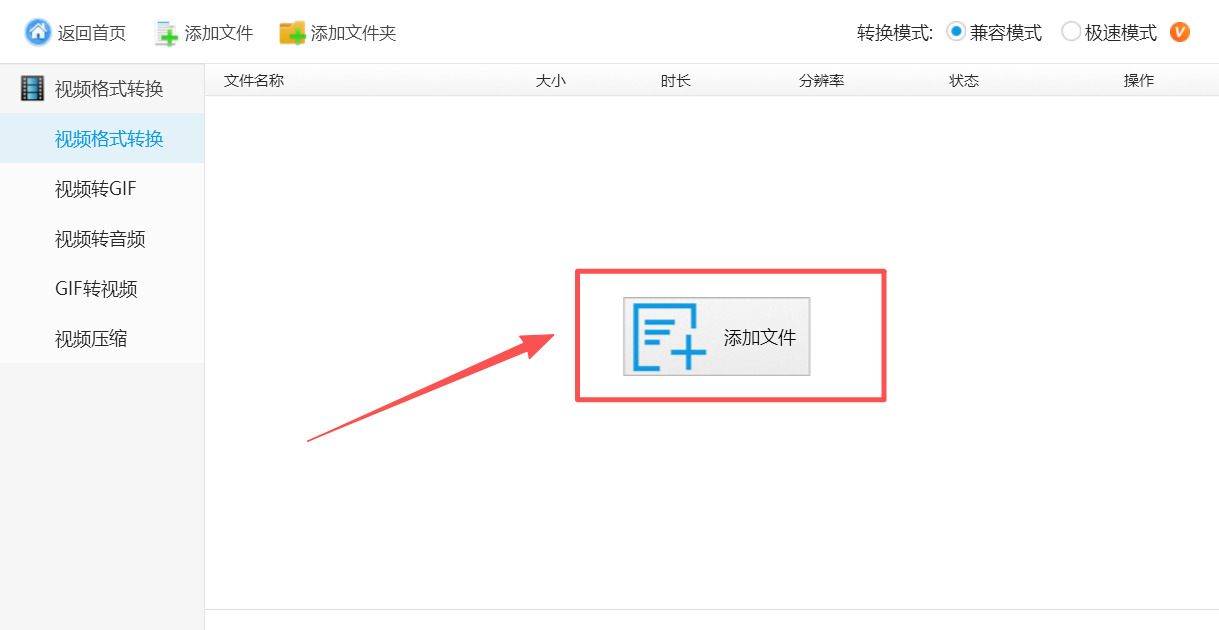Screen dimensions: 1219x630
Task: Click the 分辨率 column header
Action: (x=822, y=81)
